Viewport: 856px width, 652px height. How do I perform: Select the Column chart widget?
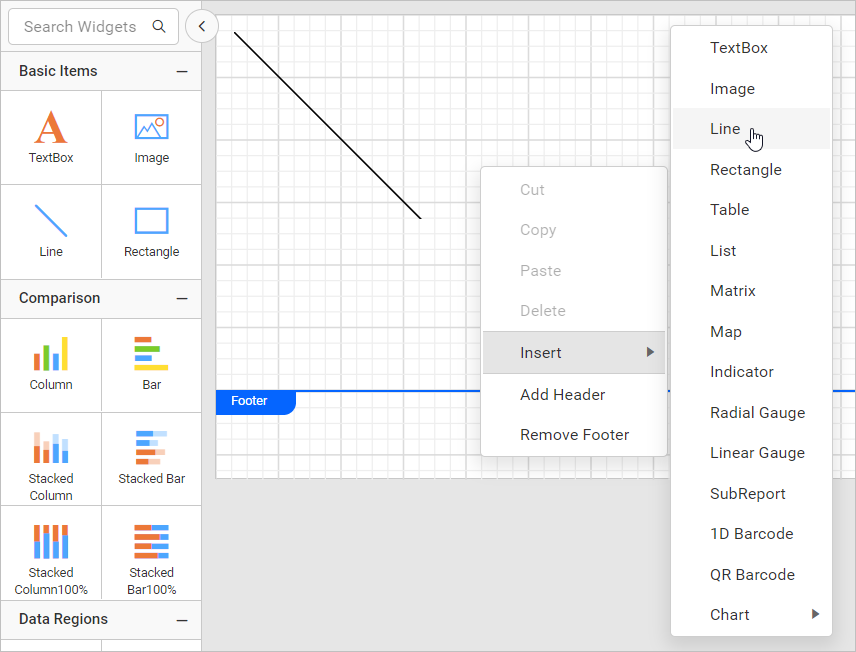coord(51,363)
